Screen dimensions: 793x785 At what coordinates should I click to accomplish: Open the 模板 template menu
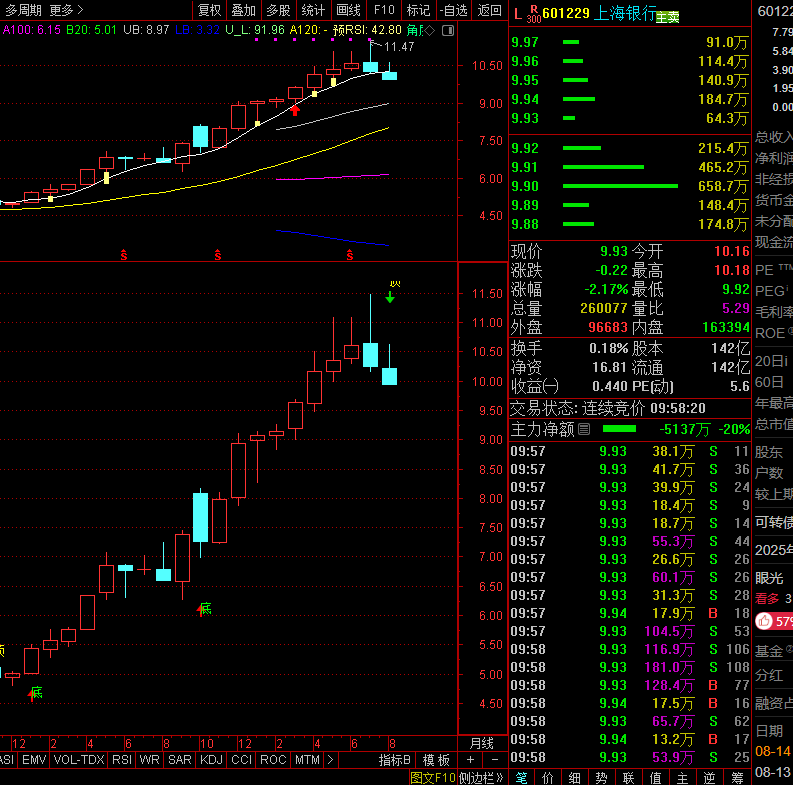tap(436, 760)
